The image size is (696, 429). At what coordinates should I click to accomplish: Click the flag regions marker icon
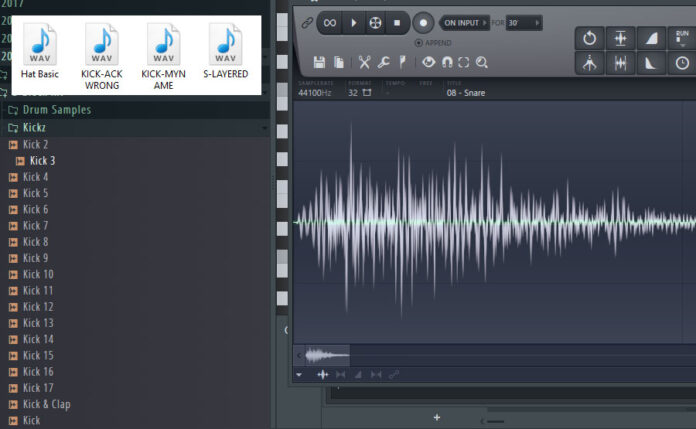pos(402,62)
